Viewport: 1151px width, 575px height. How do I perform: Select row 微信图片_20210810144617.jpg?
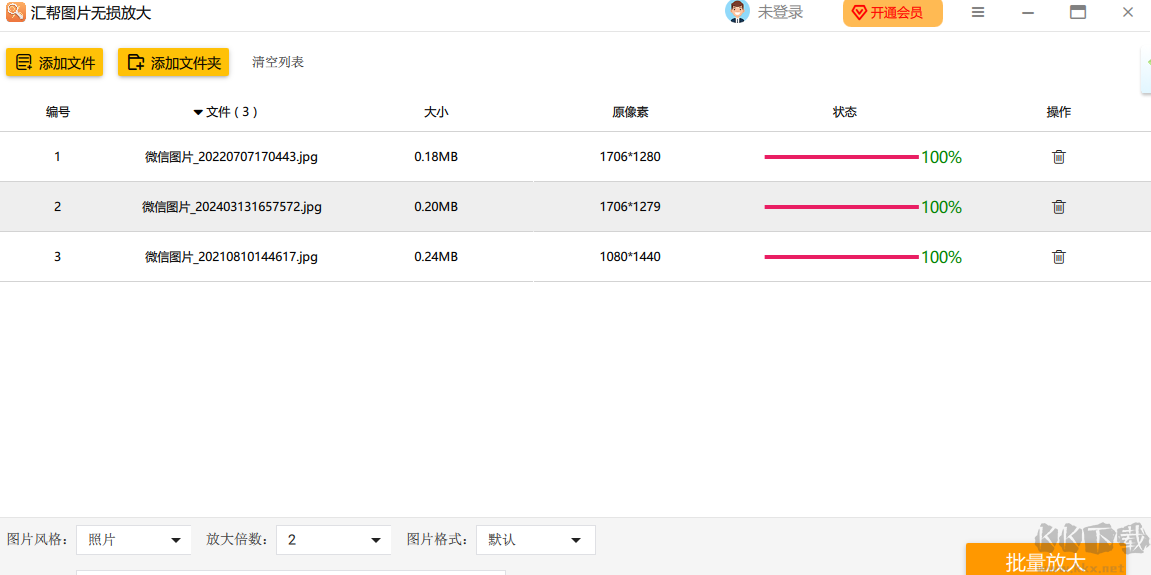click(231, 257)
